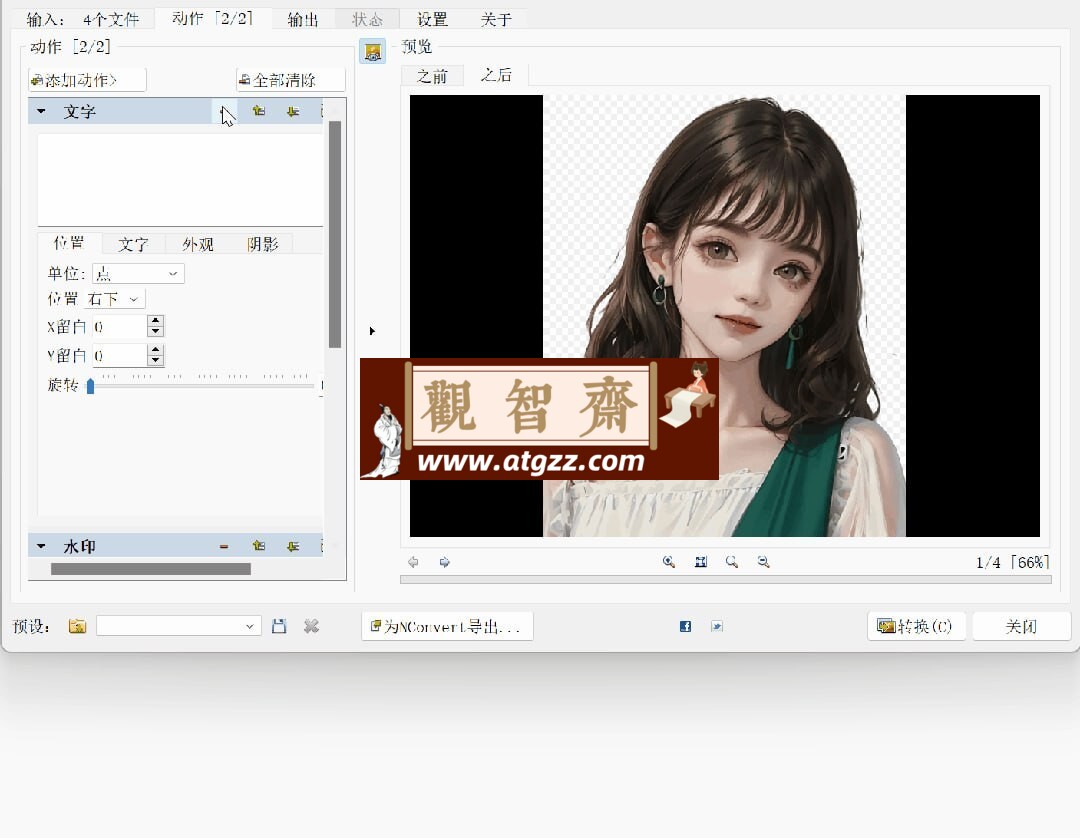The image size is (1080, 838).
Task: Open the presets folder icon
Action: point(77,626)
